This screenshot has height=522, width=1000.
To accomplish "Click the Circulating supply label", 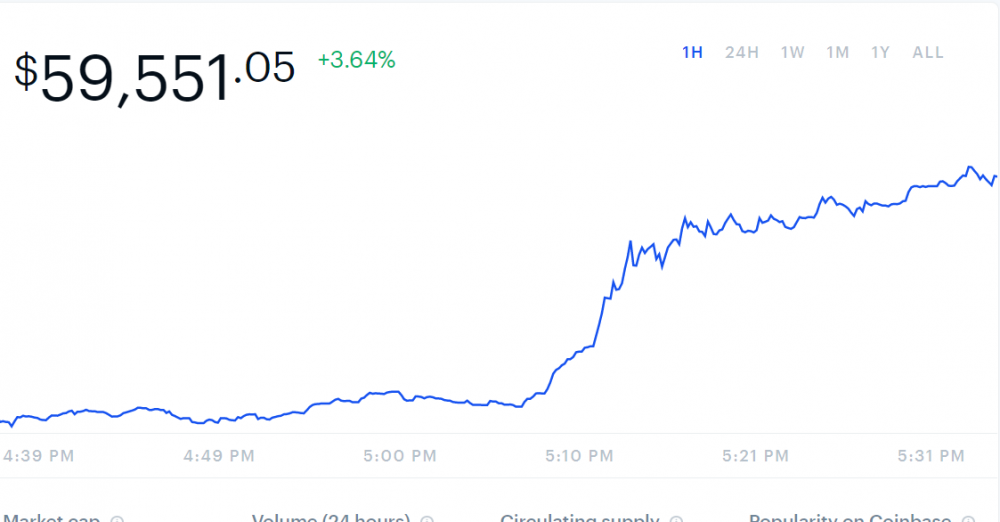I will (x=580, y=518).
